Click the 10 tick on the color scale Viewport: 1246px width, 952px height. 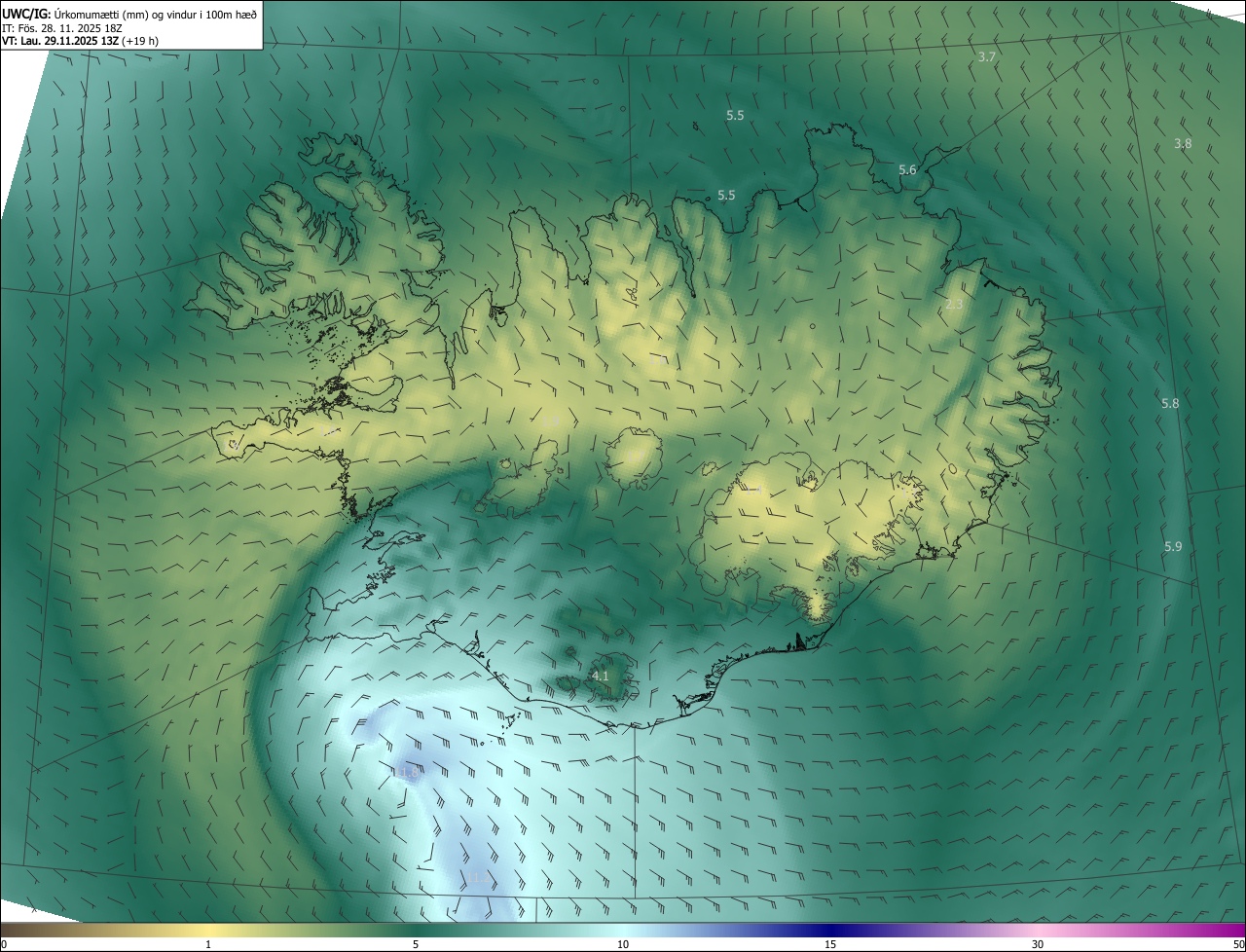(623, 944)
